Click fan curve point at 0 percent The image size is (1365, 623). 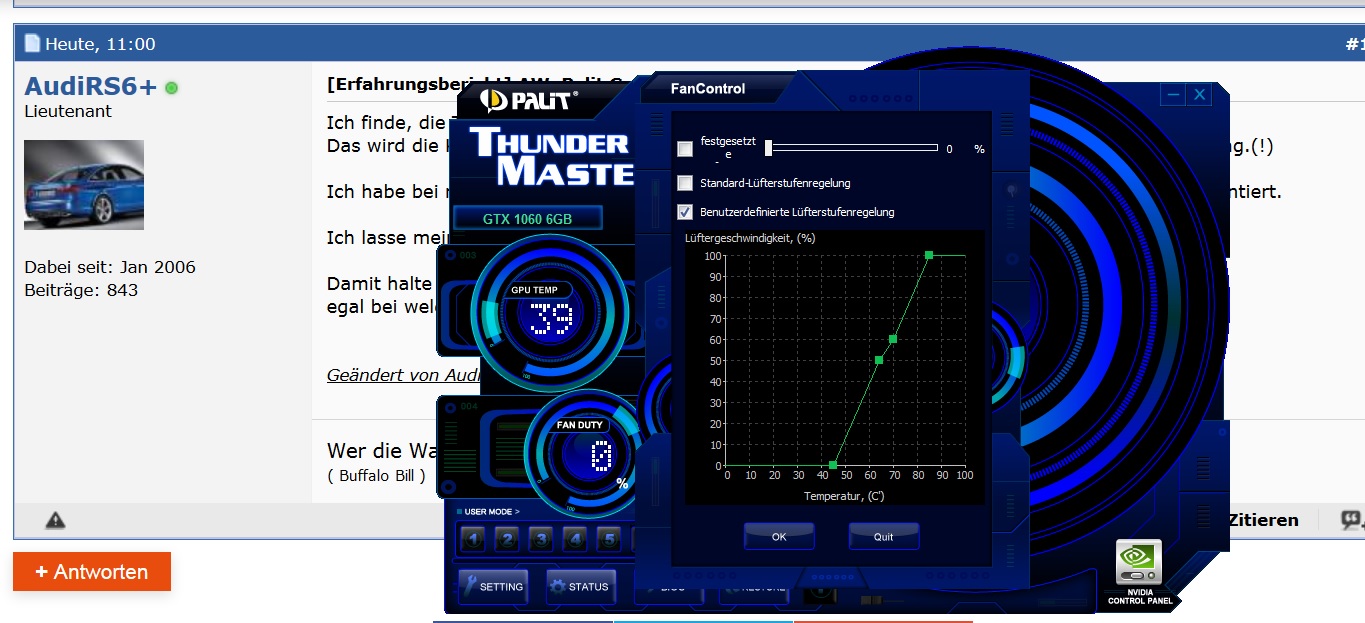pyautogui.click(x=833, y=465)
